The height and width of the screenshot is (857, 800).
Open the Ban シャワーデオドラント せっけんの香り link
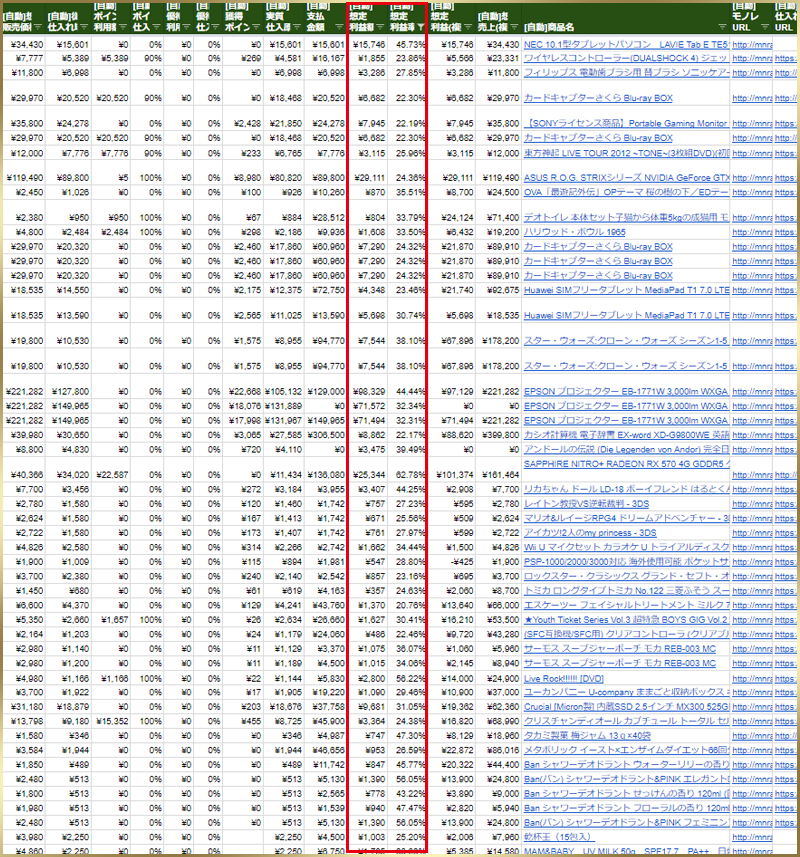point(626,794)
